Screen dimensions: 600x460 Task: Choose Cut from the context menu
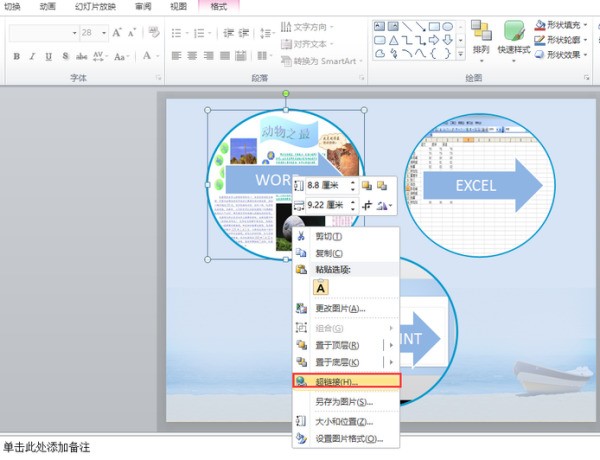tap(328, 237)
